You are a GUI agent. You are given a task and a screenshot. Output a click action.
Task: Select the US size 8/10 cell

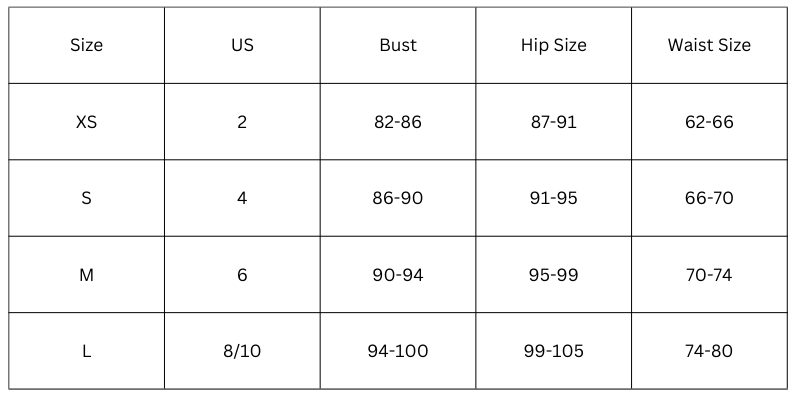coord(242,351)
